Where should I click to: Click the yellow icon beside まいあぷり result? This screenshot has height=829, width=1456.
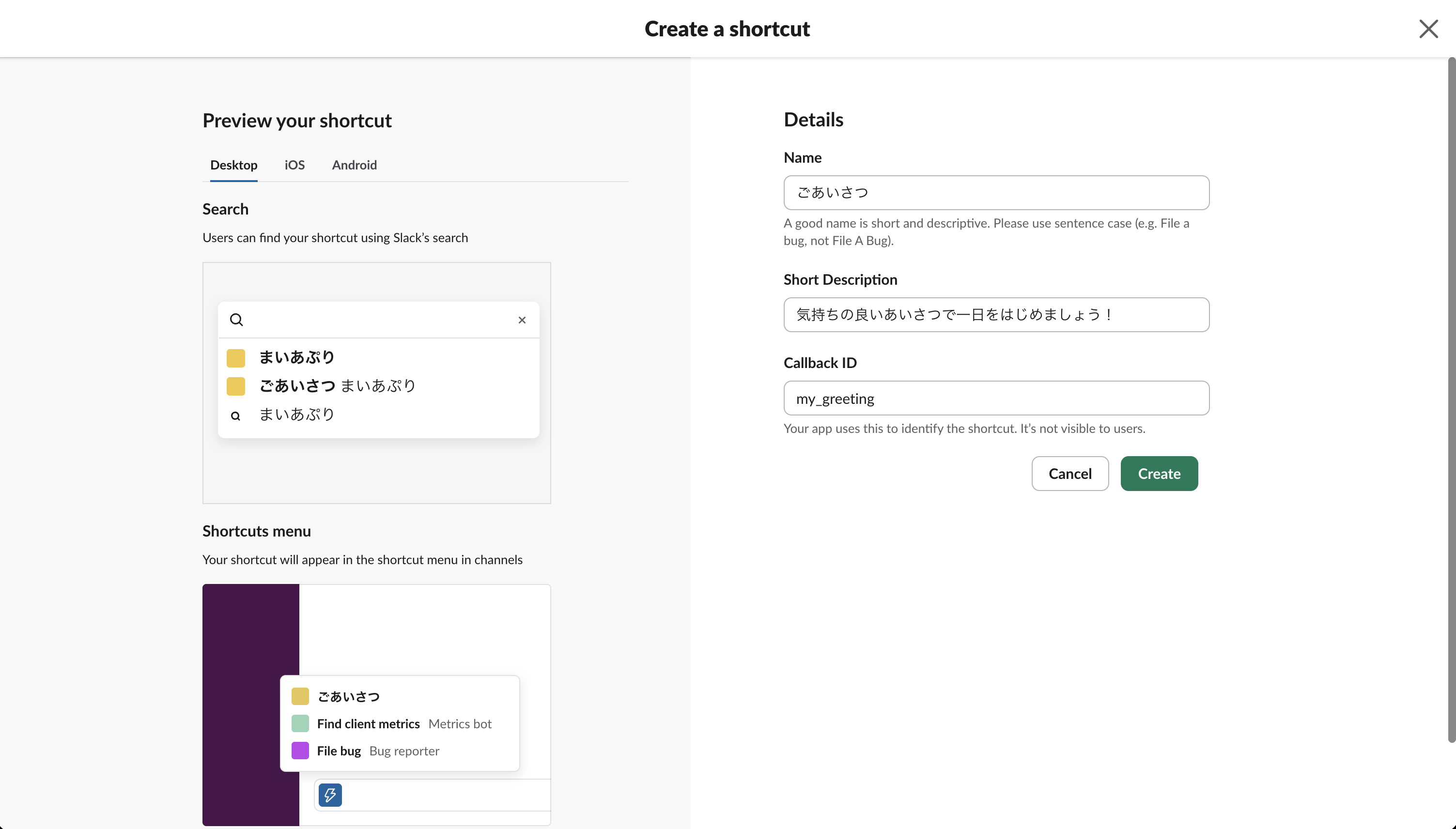pos(236,357)
